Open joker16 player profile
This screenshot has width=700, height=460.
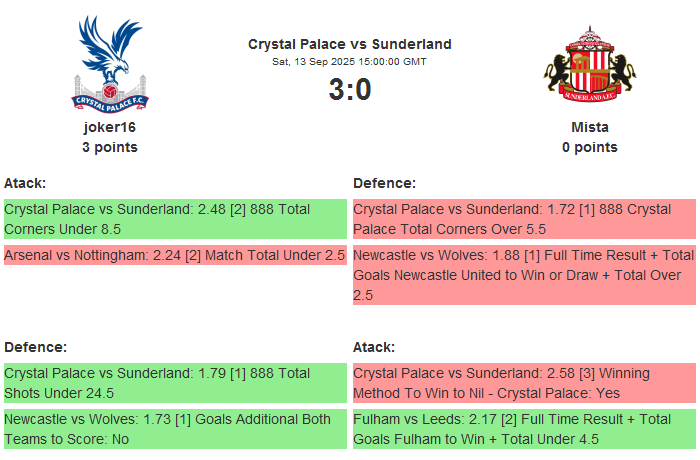[x=110, y=127]
